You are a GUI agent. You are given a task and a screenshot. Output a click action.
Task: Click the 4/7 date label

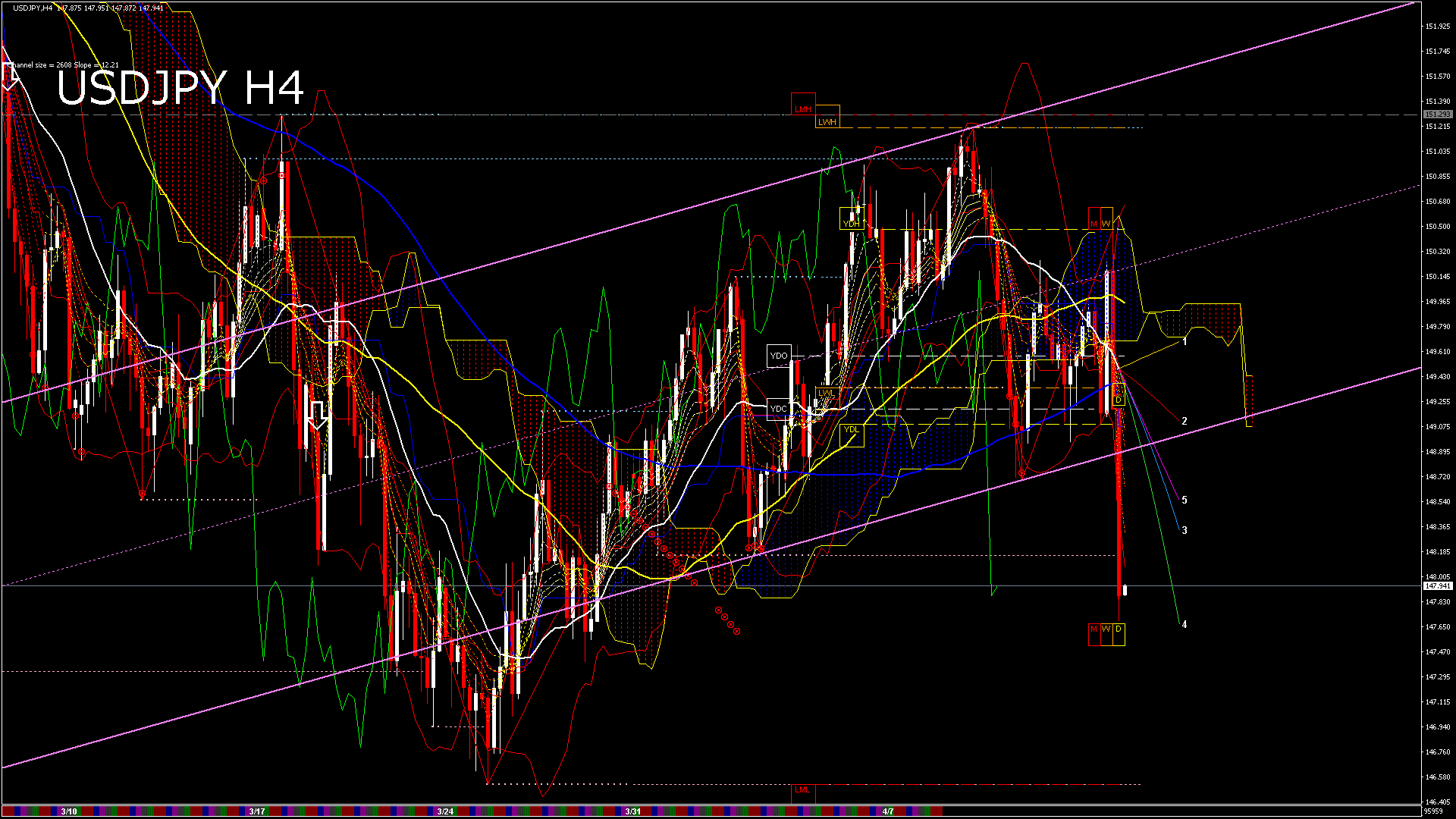(x=888, y=811)
